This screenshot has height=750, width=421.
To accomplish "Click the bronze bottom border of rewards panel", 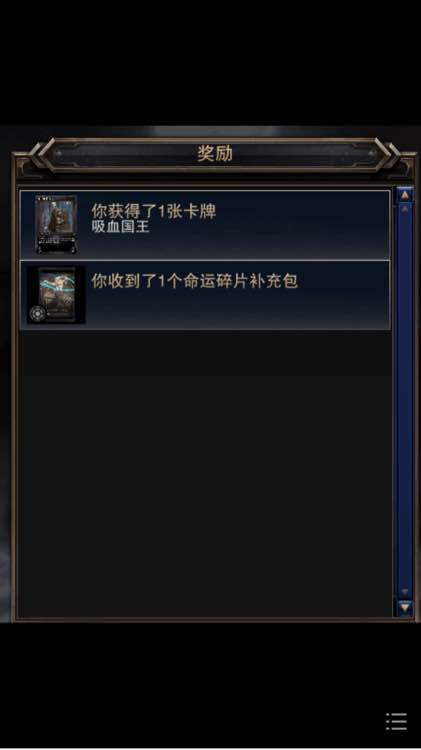I will (x=210, y=620).
